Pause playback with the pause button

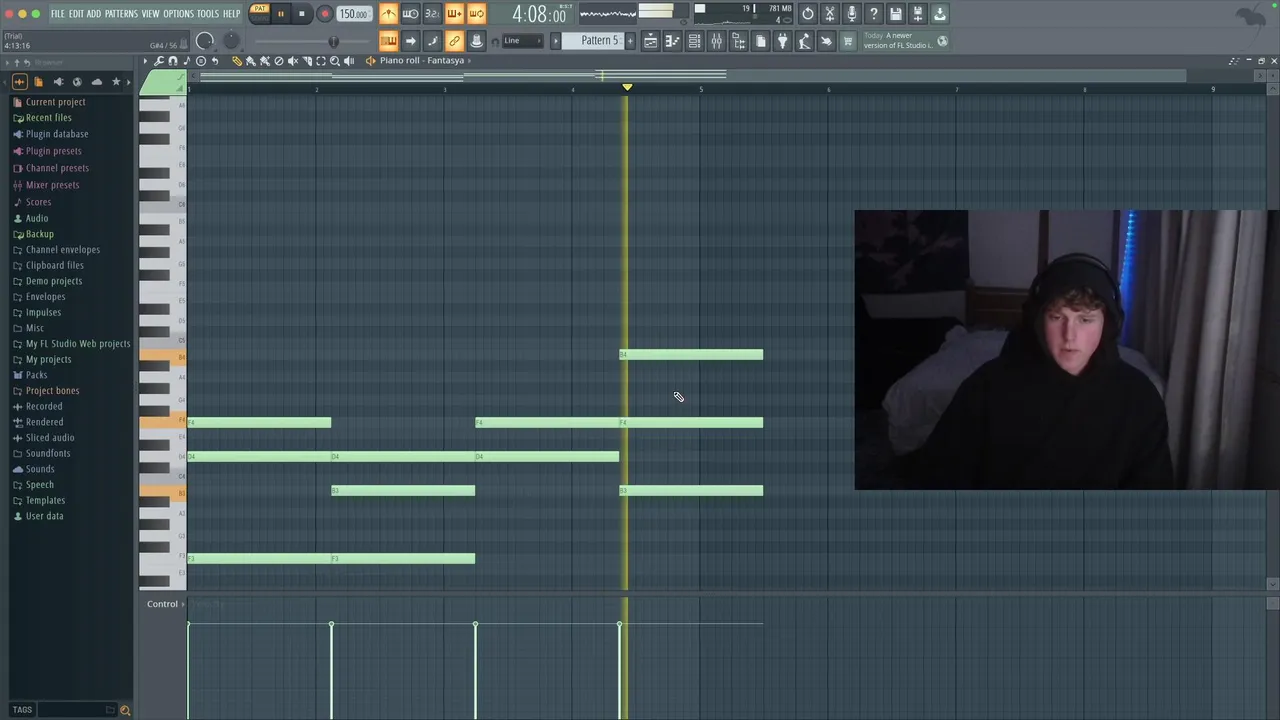(x=281, y=14)
